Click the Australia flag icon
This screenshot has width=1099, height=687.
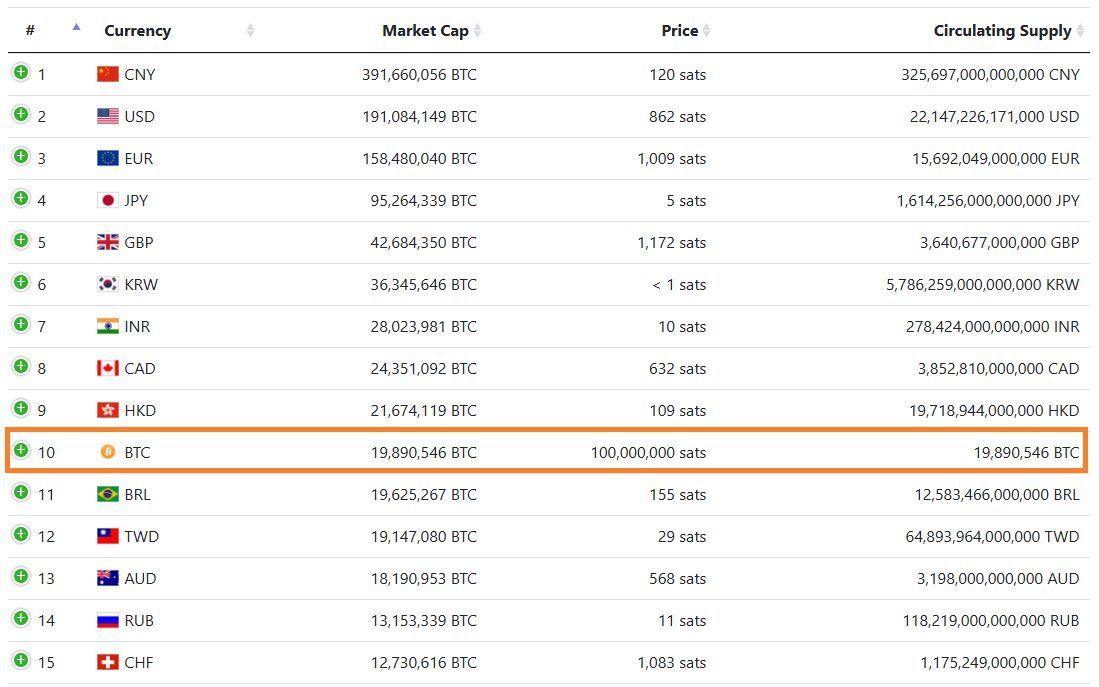[x=107, y=578]
